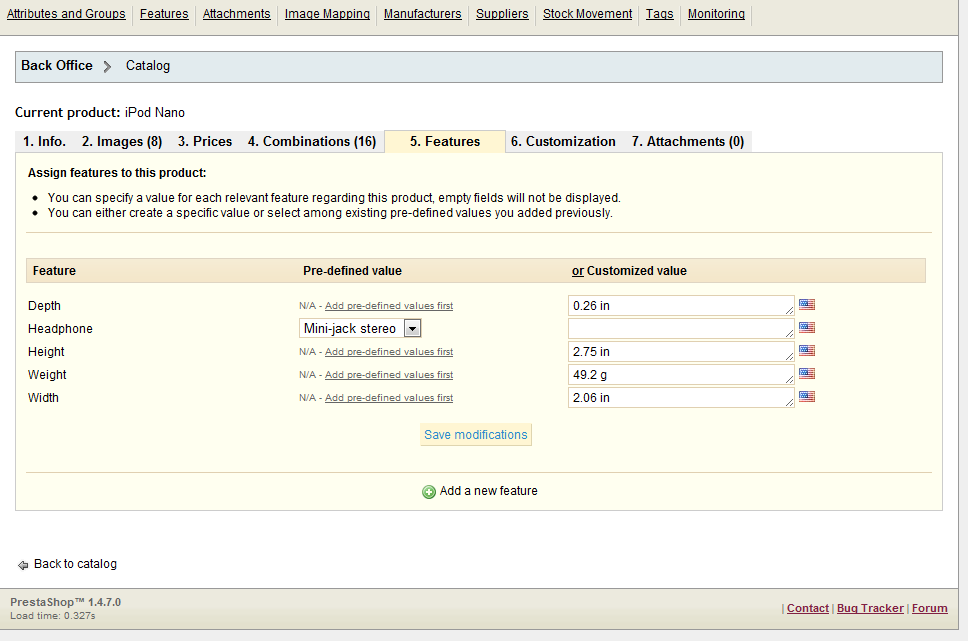Open the Contact footer link
This screenshot has width=968, height=641.
pos(807,608)
